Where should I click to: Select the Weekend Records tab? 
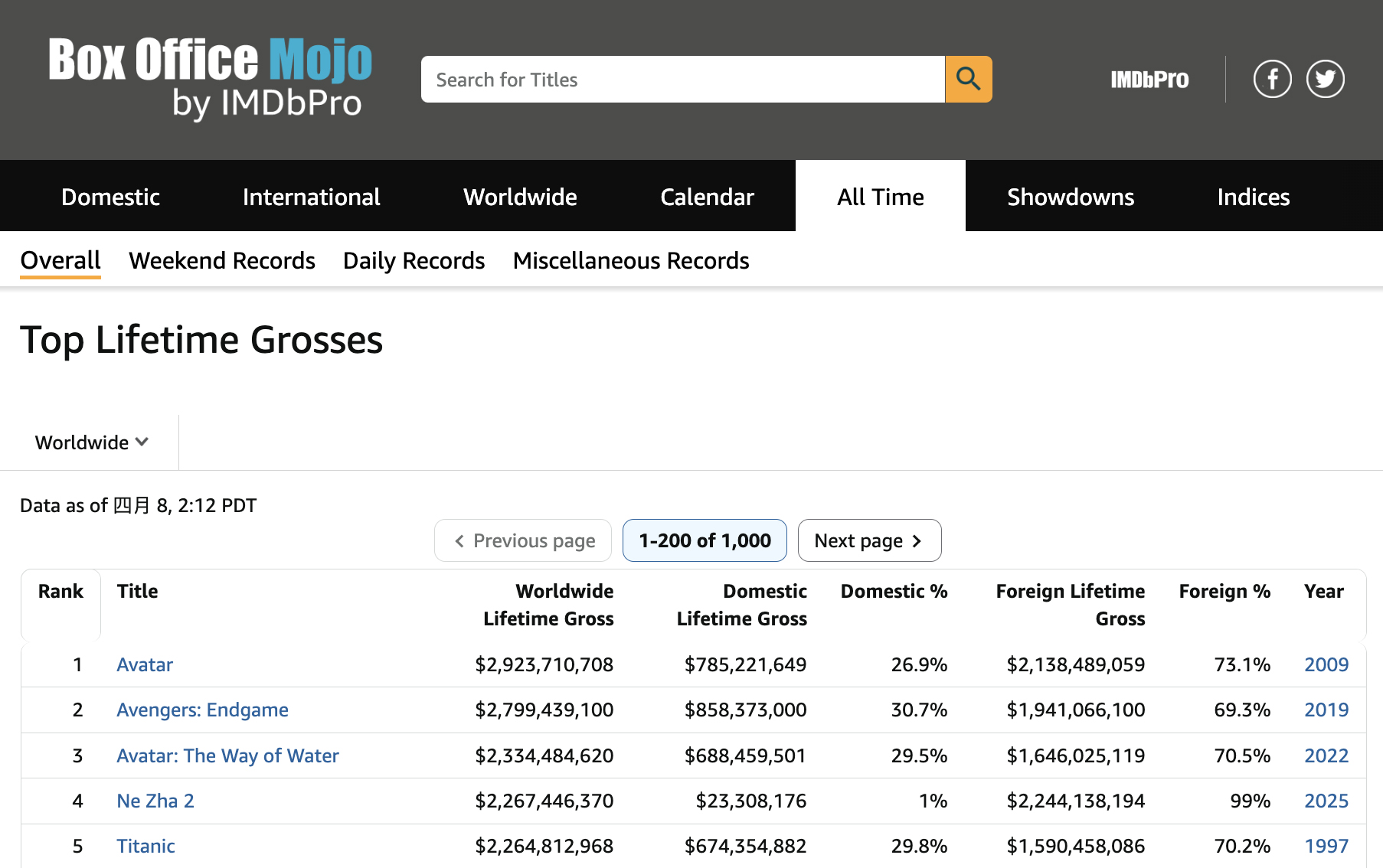click(x=222, y=260)
